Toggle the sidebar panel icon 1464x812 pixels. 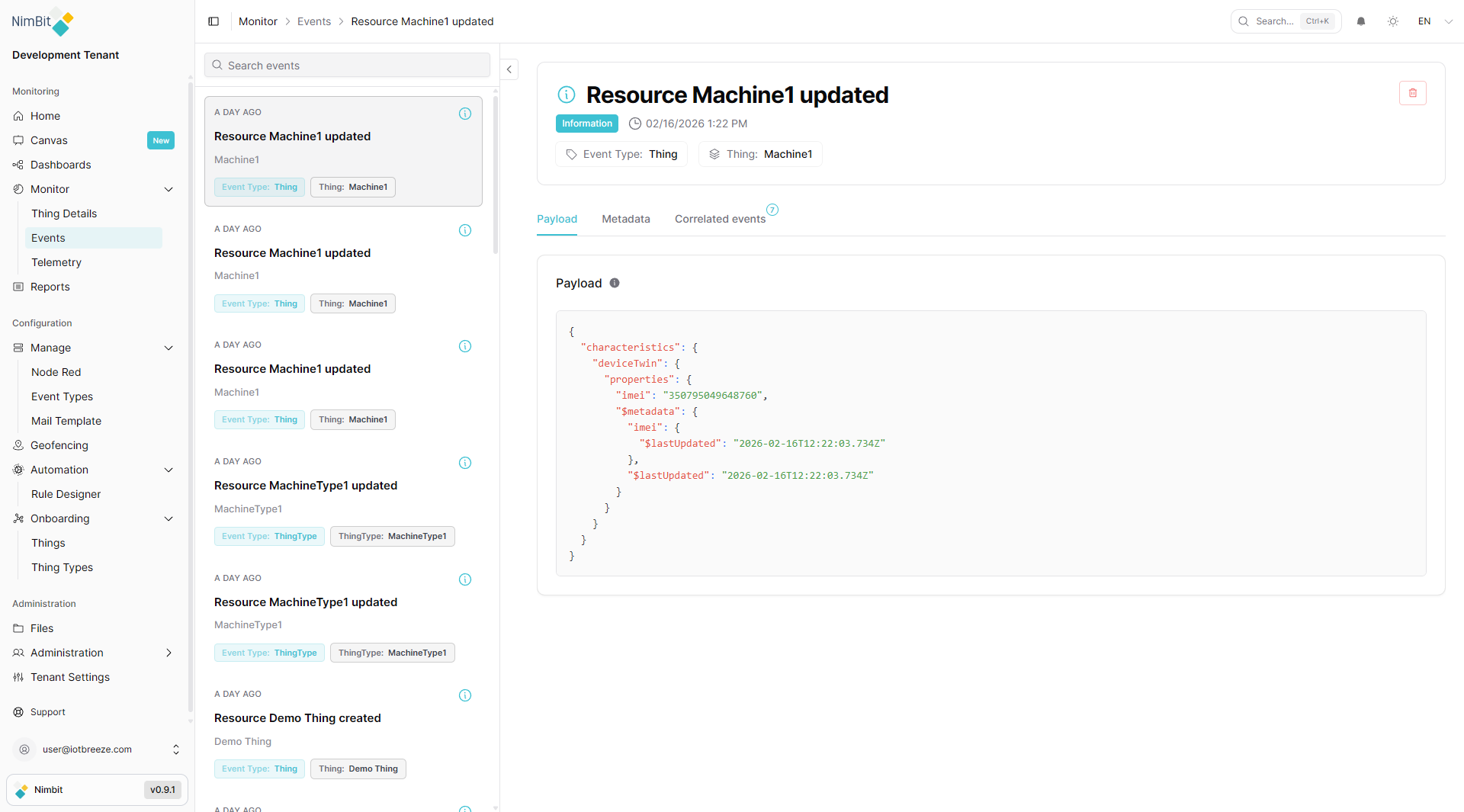tap(213, 21)
